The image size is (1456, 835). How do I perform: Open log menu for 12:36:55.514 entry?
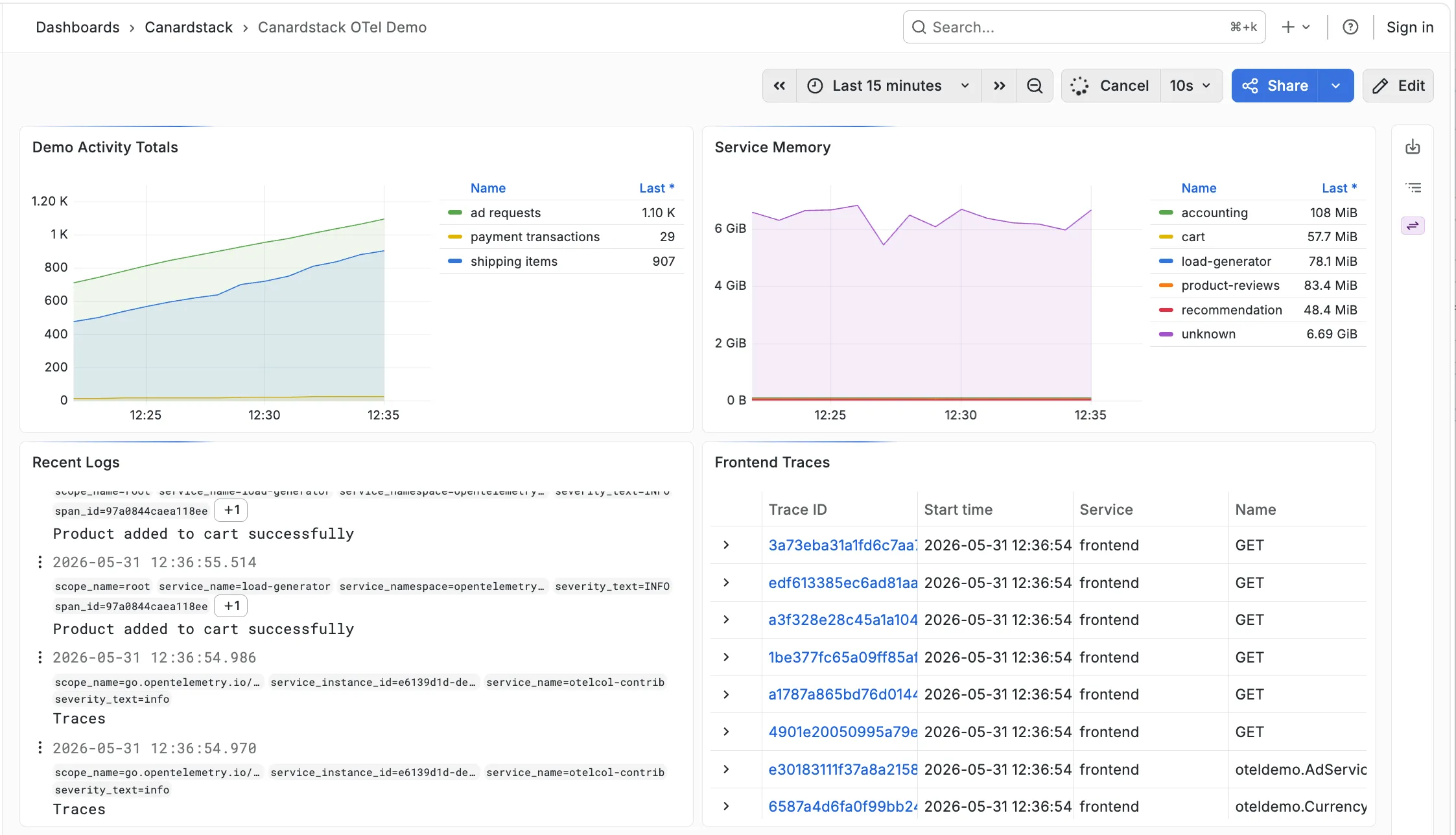(x=40, y=562)
